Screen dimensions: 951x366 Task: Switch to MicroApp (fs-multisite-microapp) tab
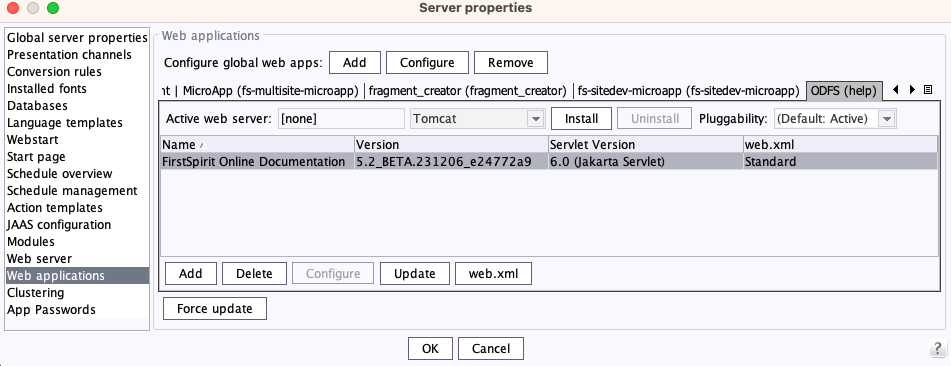coord(271,91)
